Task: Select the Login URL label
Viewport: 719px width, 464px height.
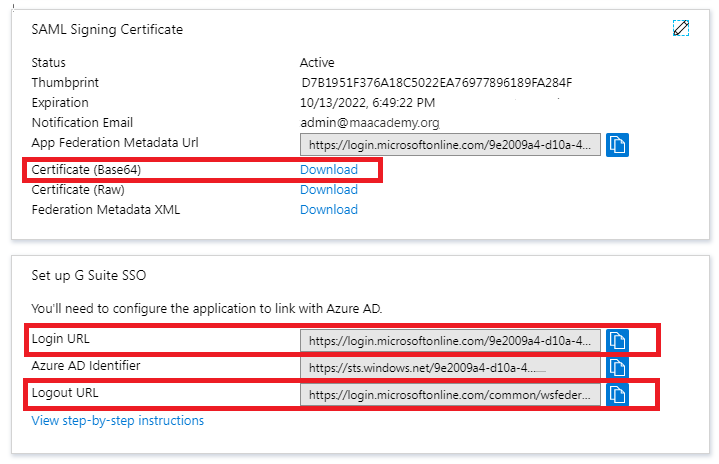Action: pos(61,338)
